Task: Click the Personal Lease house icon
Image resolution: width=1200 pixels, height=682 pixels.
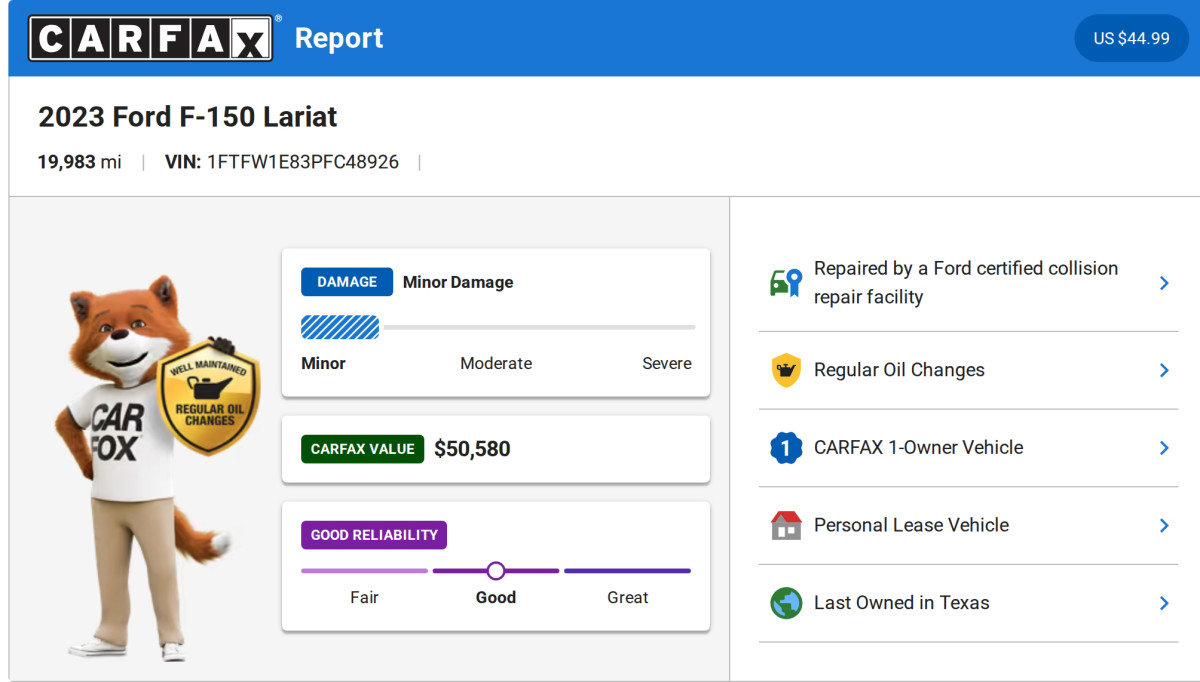Action: click(786, 525)
